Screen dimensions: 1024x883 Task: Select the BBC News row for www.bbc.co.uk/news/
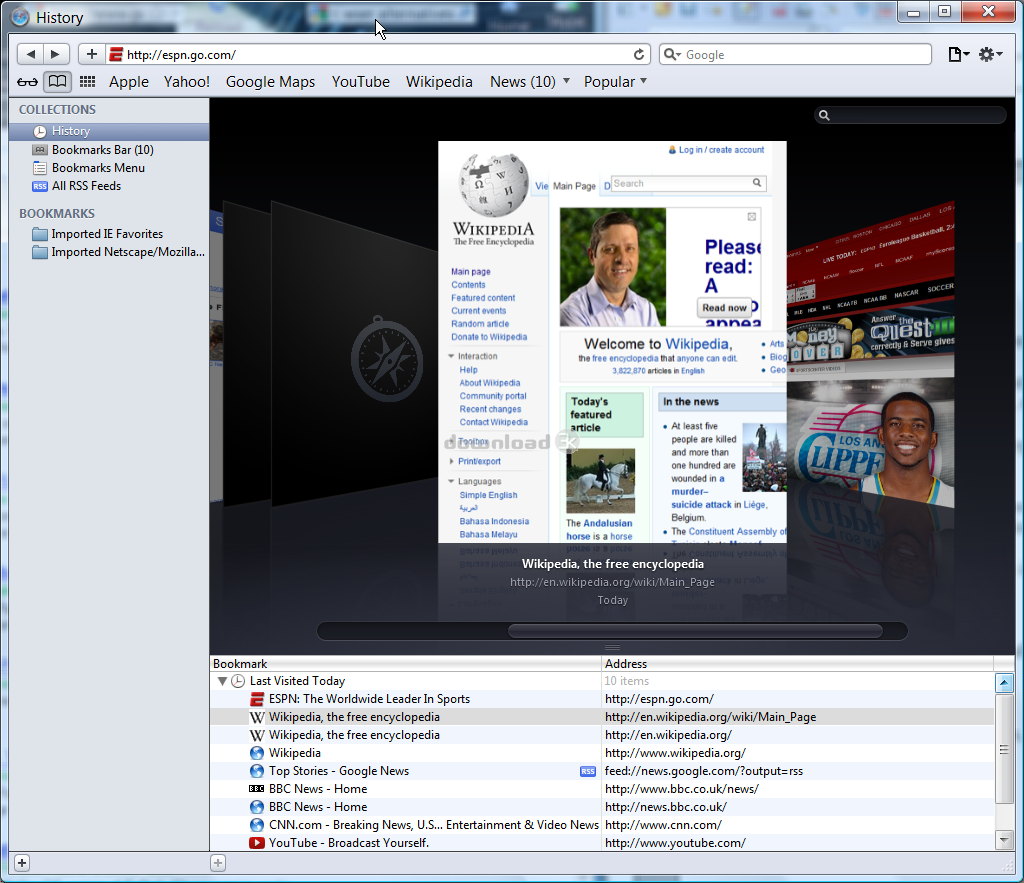point(601,789)
